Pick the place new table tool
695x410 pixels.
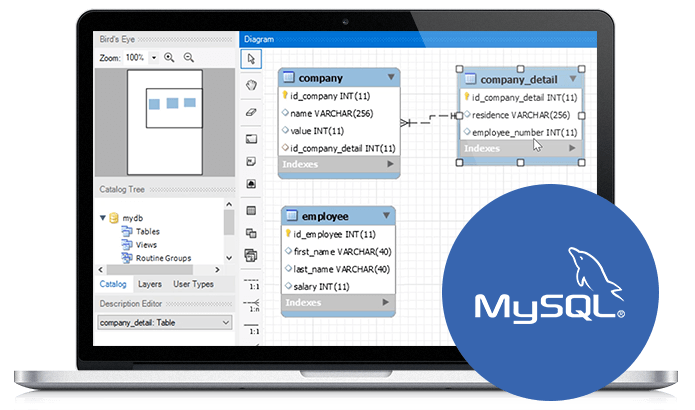tap(251, 211)
